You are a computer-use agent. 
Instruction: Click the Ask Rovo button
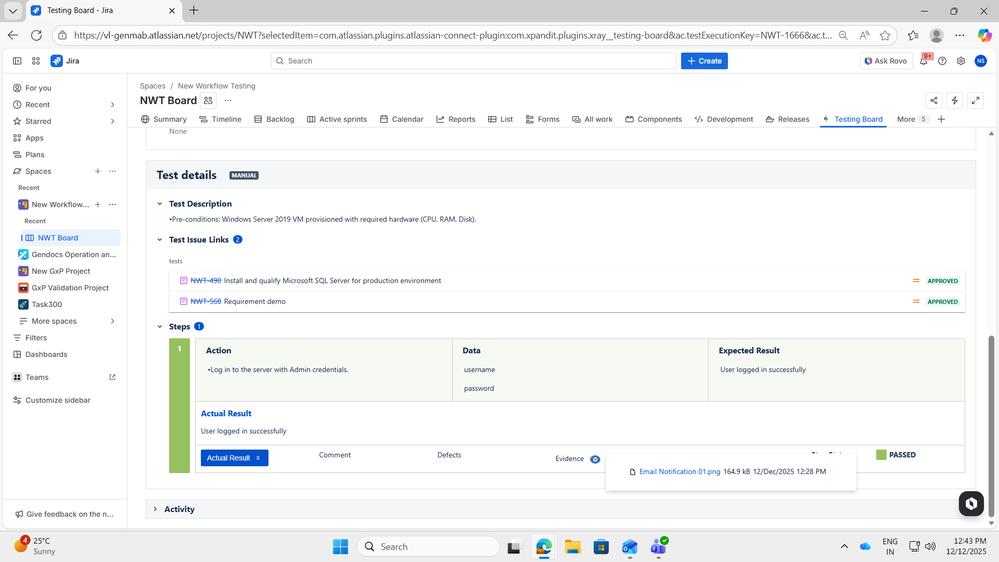coord(886,61)
